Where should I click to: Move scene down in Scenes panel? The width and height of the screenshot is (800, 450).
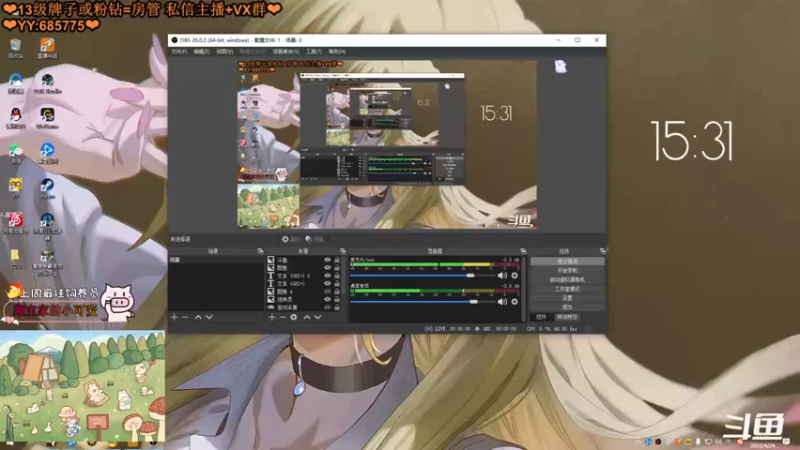tap(209, 317)
